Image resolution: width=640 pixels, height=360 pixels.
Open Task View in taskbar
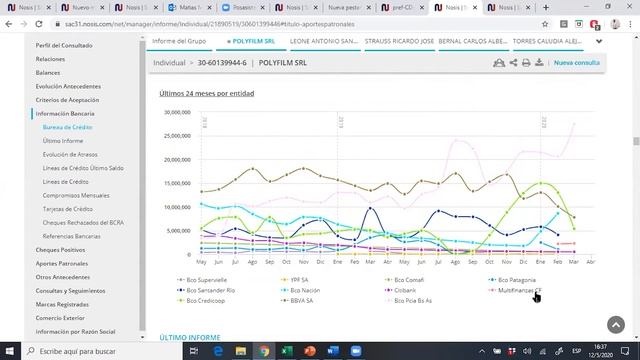[x=194, y=351]
